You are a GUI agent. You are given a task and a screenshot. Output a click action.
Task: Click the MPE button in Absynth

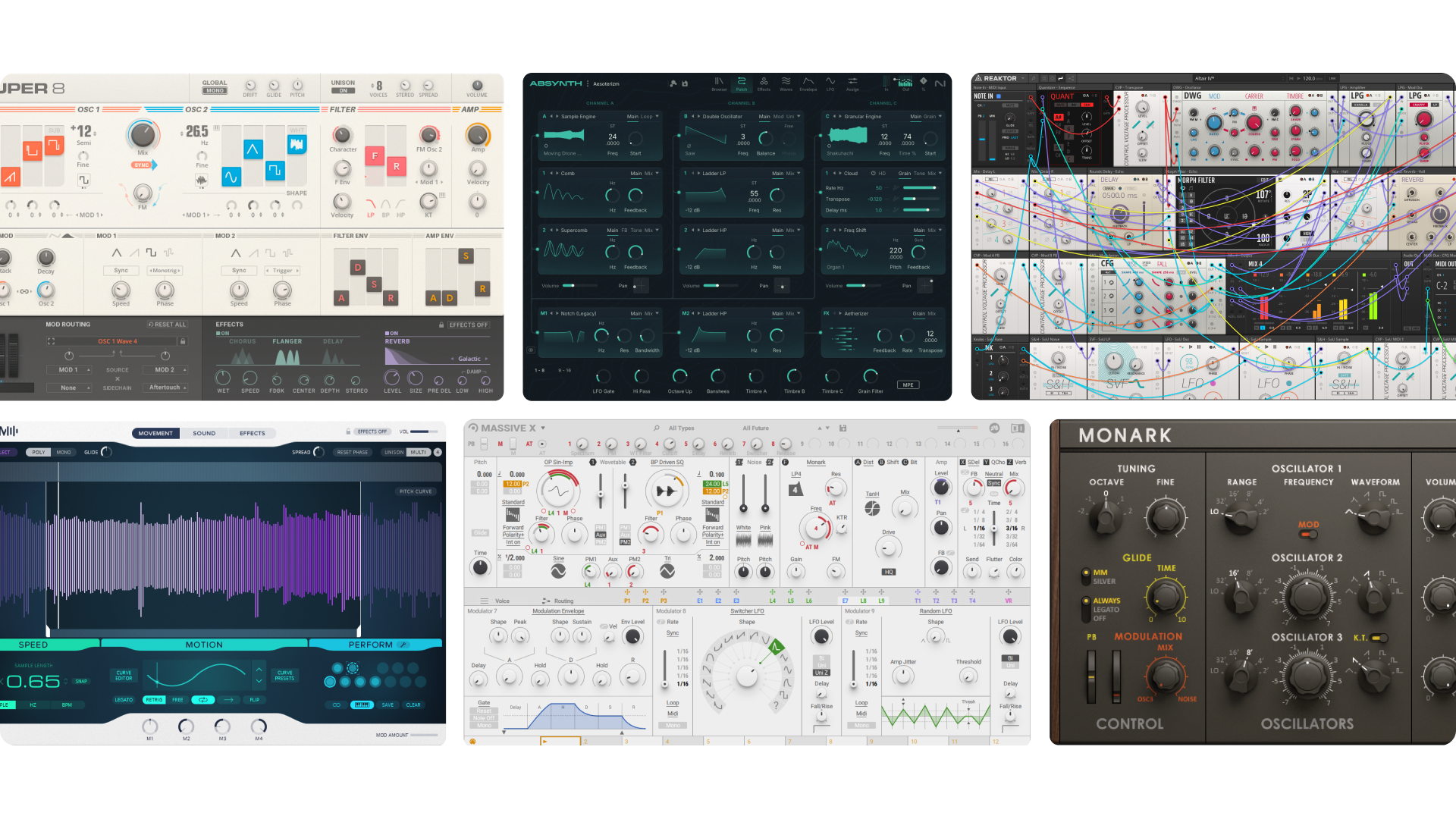[908, 385]
